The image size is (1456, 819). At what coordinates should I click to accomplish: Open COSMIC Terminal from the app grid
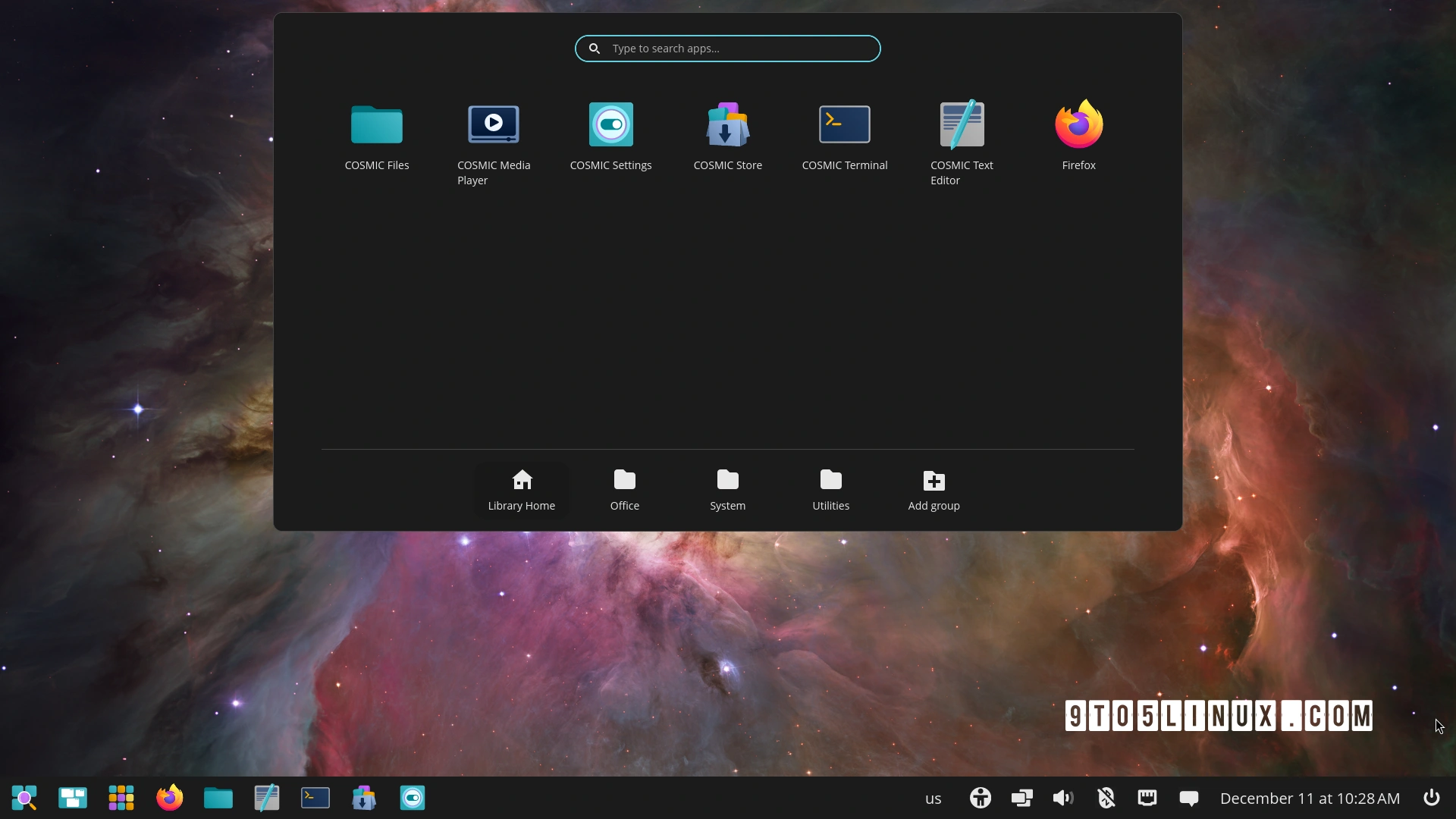[845, 136]
